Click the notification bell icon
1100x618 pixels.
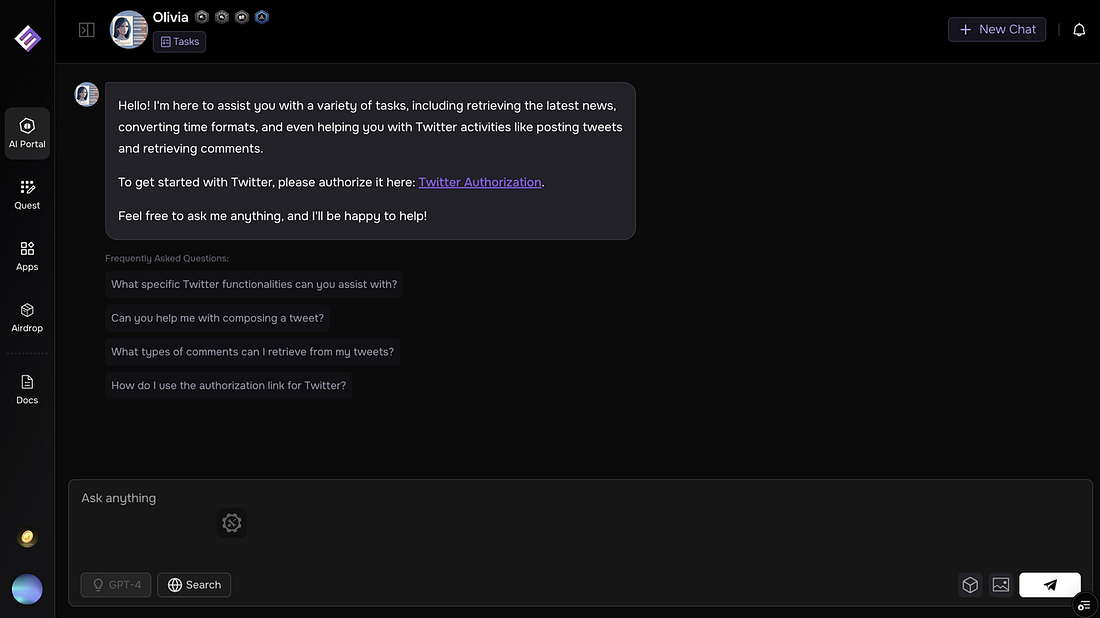pyautogui.click(x=1079, y=30)
